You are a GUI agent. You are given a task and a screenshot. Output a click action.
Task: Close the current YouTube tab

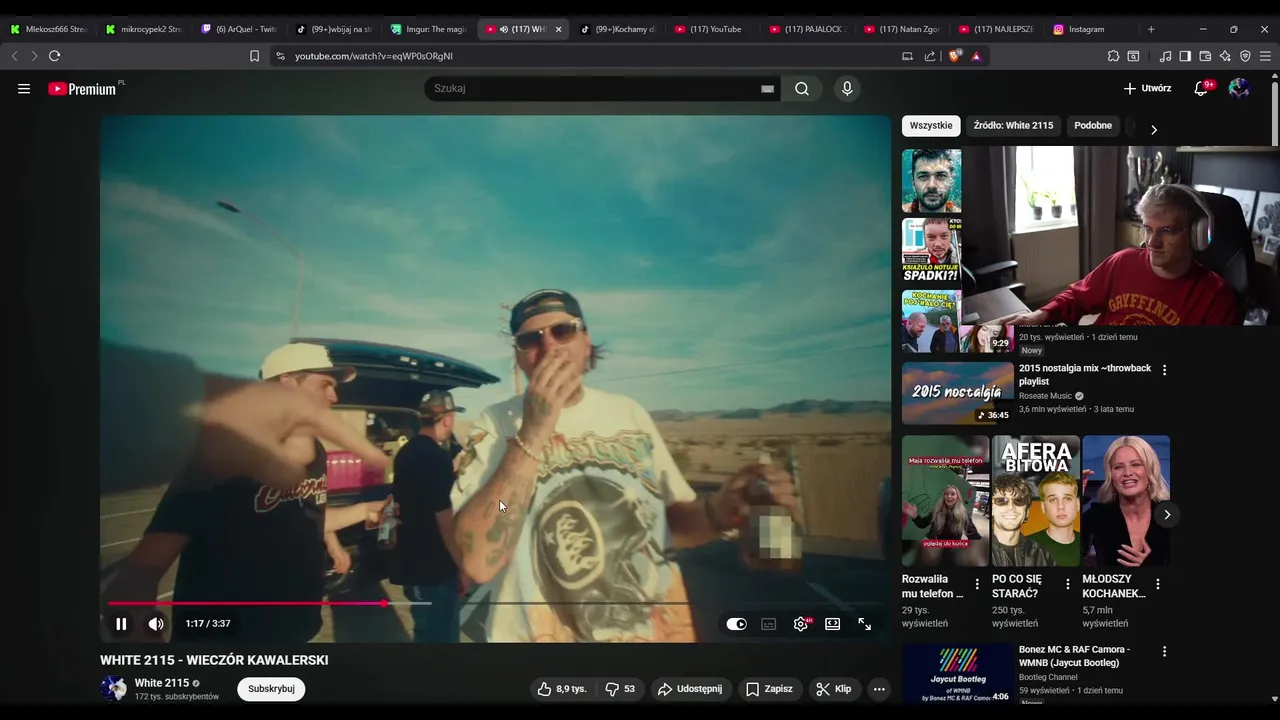[x=558, y=29]
